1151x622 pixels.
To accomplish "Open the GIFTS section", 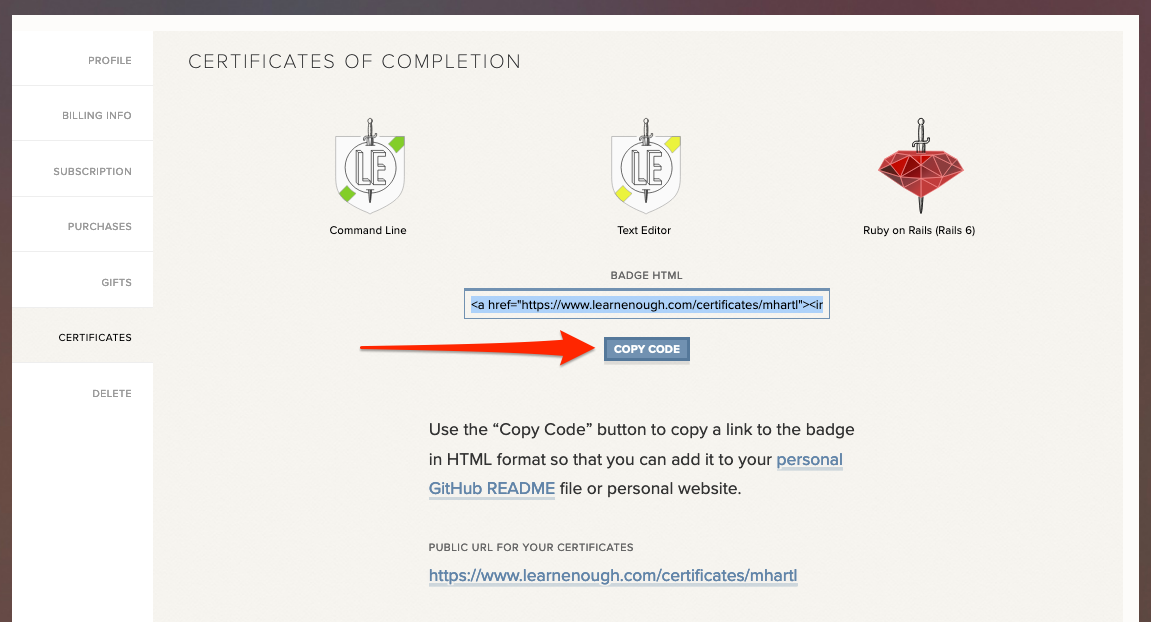I will click(x=117, y=282).
